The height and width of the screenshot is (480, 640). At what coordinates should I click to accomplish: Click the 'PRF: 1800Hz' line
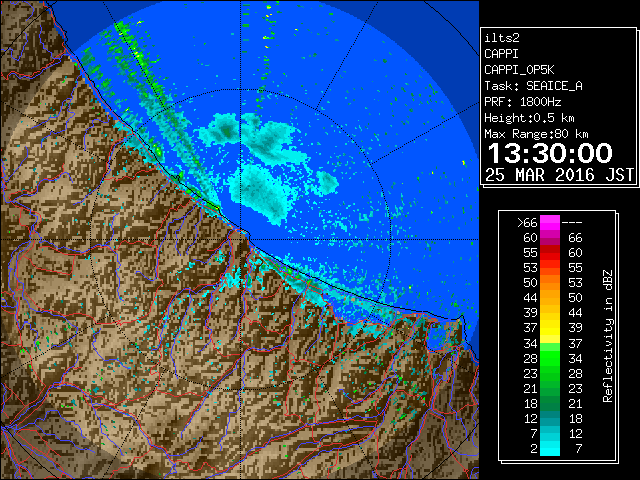(x=523, y=102)
